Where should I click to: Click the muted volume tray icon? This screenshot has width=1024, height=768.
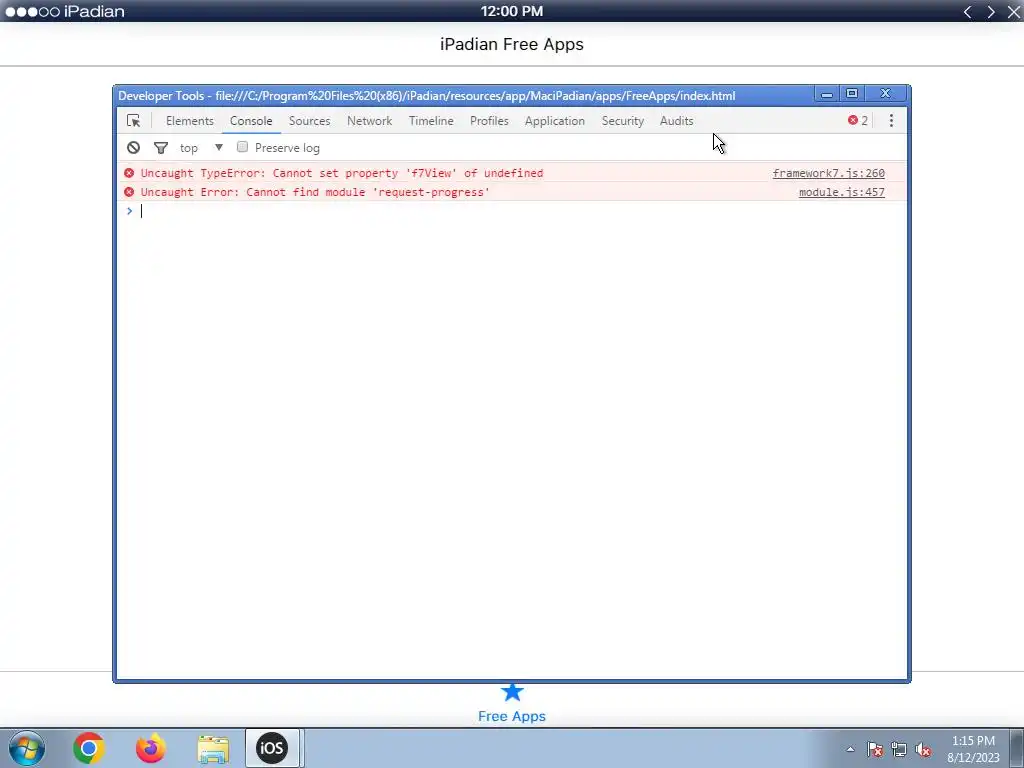pyautogui.click(x=923, y=749)
